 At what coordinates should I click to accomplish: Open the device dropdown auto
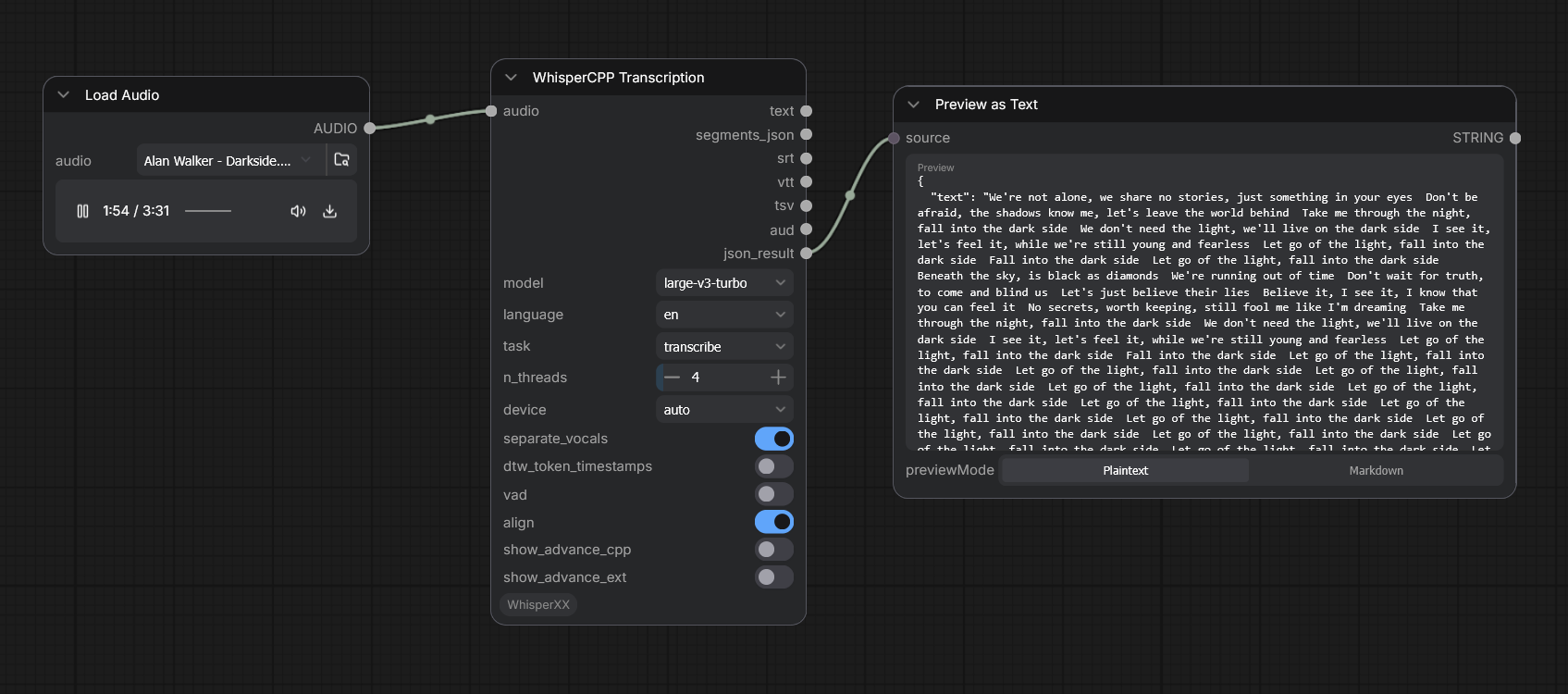pos(724,409)
